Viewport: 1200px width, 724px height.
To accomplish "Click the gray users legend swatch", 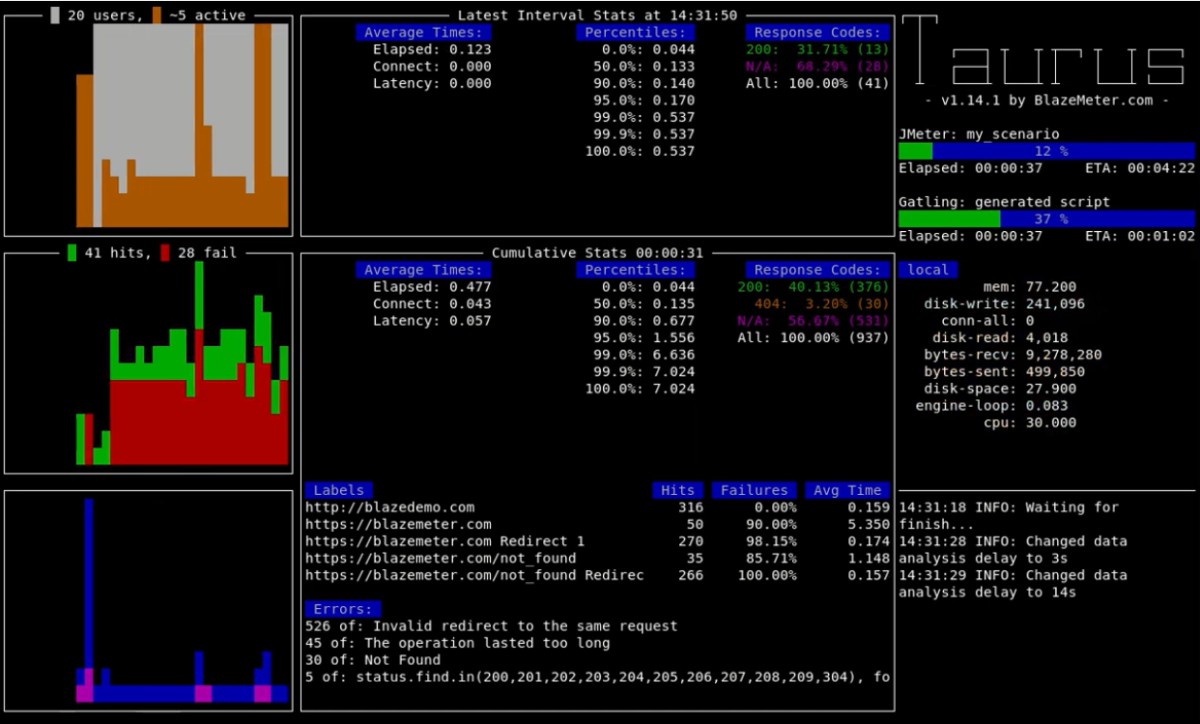I will (x=54, y=15).
